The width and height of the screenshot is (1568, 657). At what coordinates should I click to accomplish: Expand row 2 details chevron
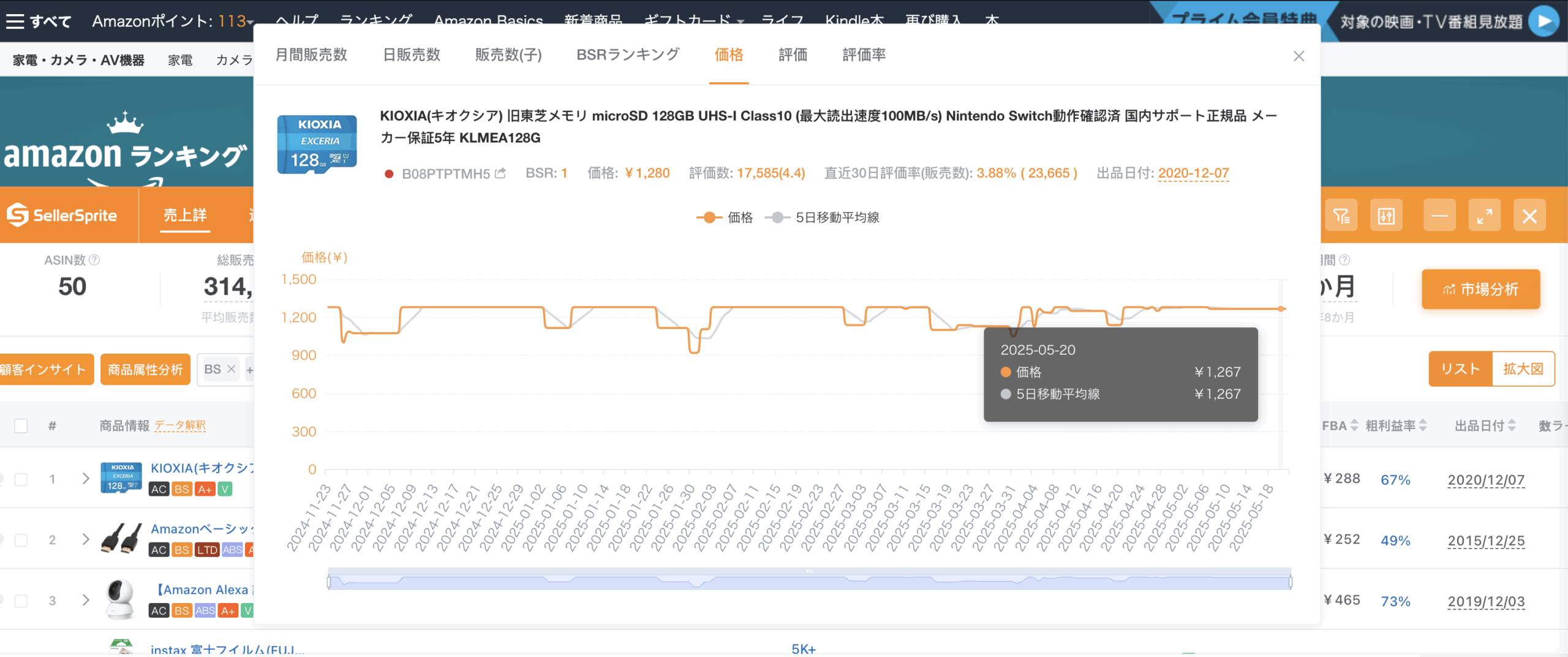pos(86,539)
